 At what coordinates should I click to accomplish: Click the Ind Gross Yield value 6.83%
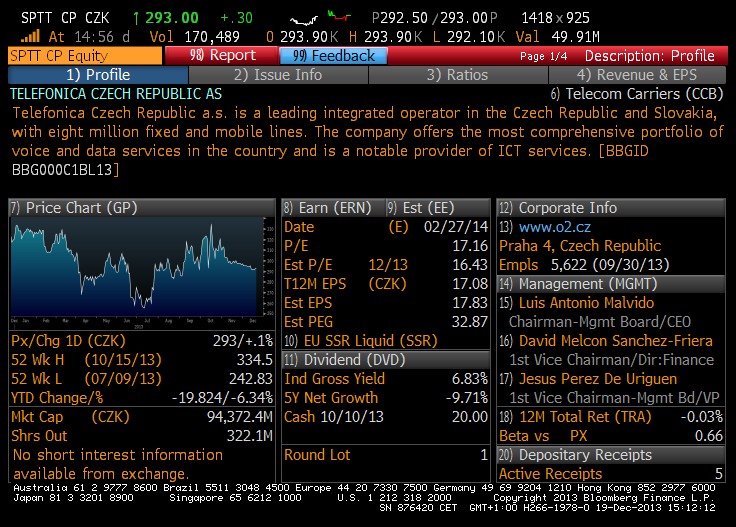point(470,379)
